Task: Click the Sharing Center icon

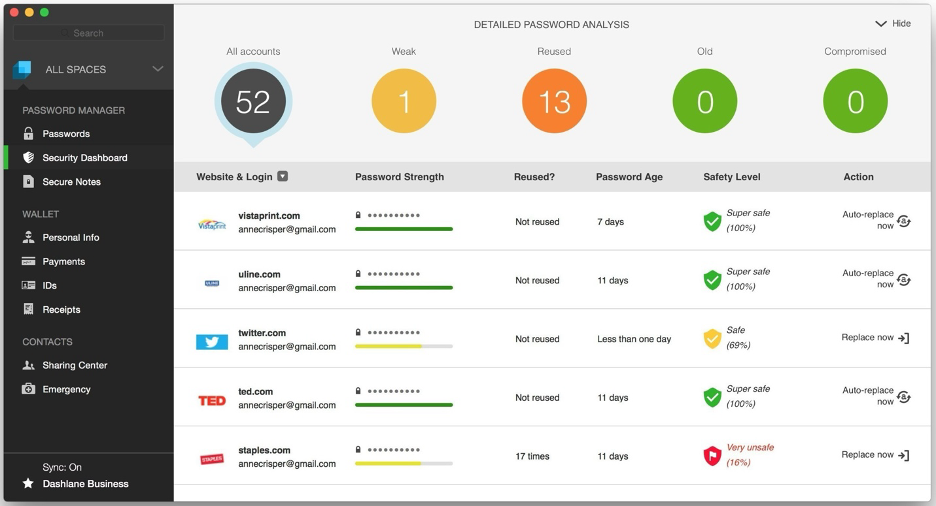Action: pos(28,365)
